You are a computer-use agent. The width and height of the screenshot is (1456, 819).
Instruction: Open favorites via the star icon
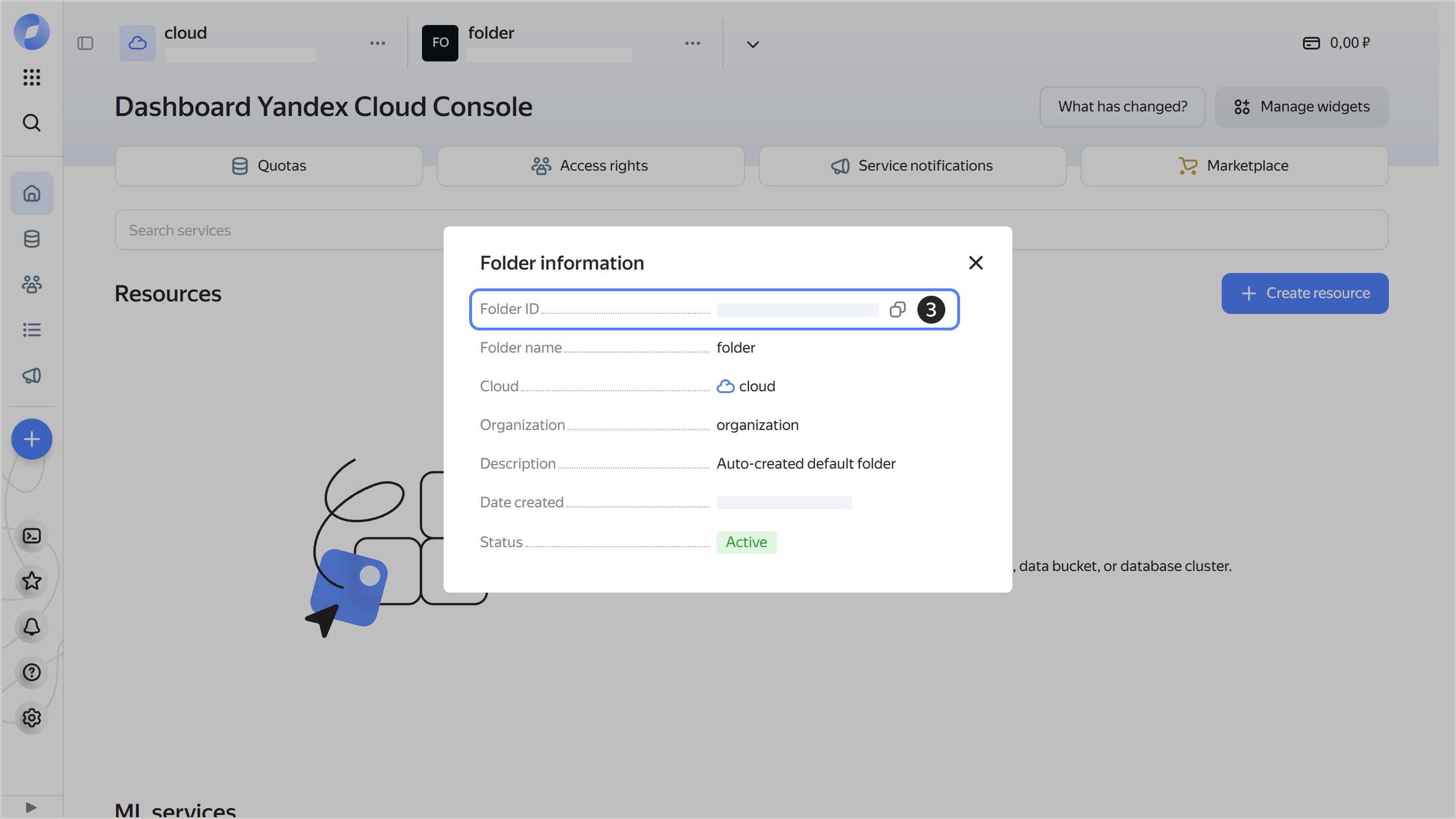click(x=31, y=581)
